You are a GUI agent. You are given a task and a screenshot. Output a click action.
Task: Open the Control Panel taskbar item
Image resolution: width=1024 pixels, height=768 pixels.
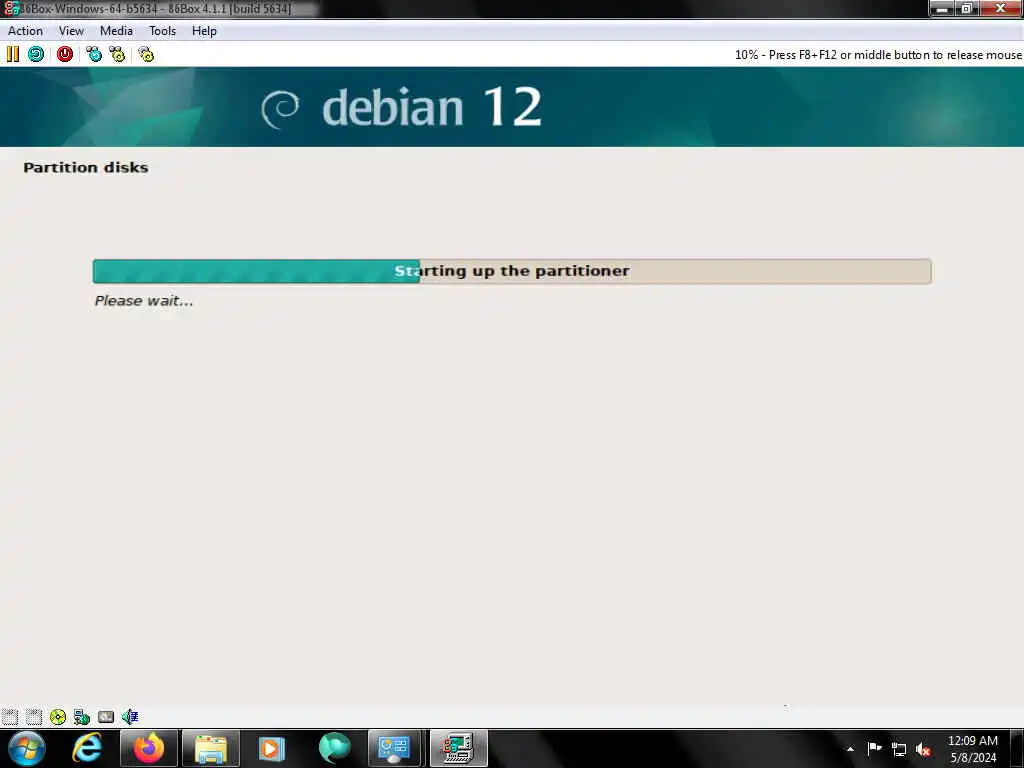(394, 748)
